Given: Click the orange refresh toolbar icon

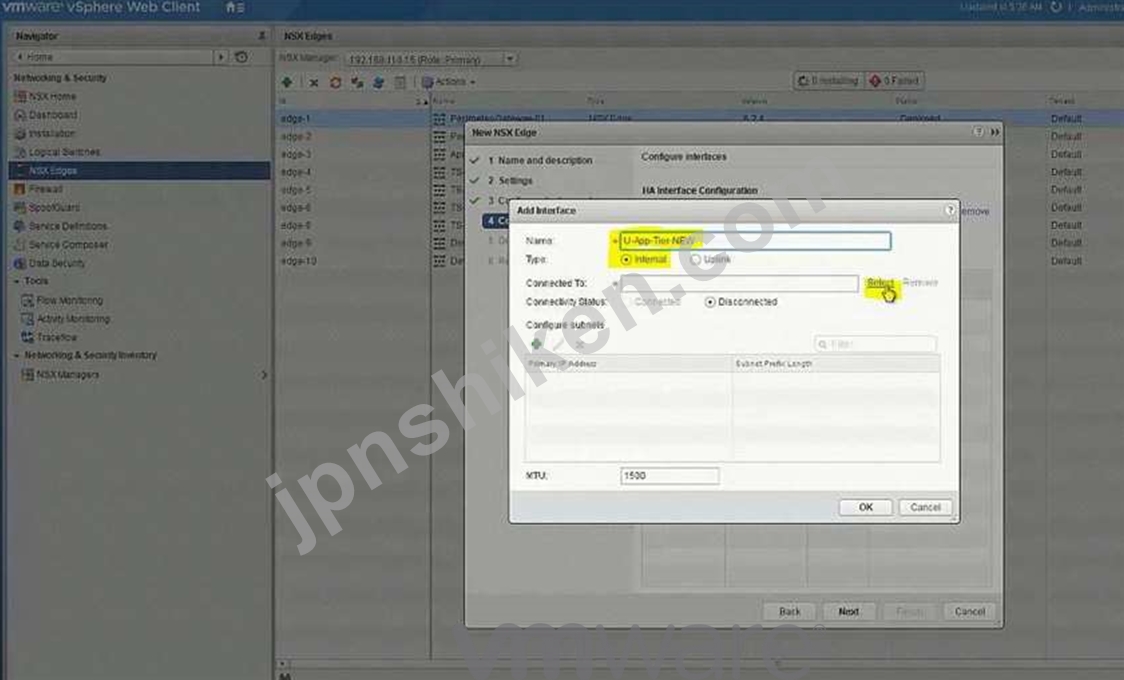Looking at the screenshot, I should click(x=335, y=82).
